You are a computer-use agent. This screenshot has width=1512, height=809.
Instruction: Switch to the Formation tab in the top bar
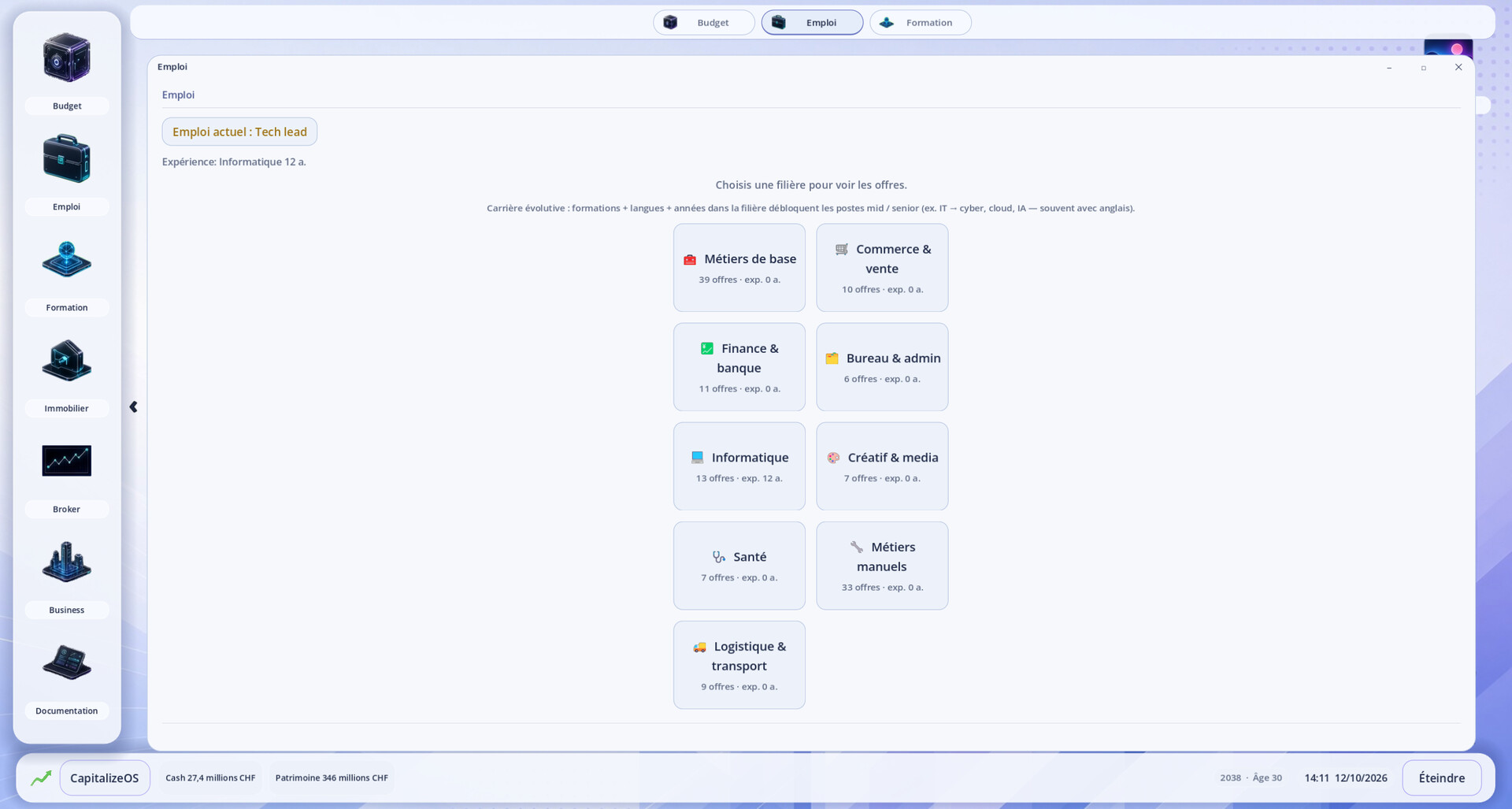click(920, 23)
